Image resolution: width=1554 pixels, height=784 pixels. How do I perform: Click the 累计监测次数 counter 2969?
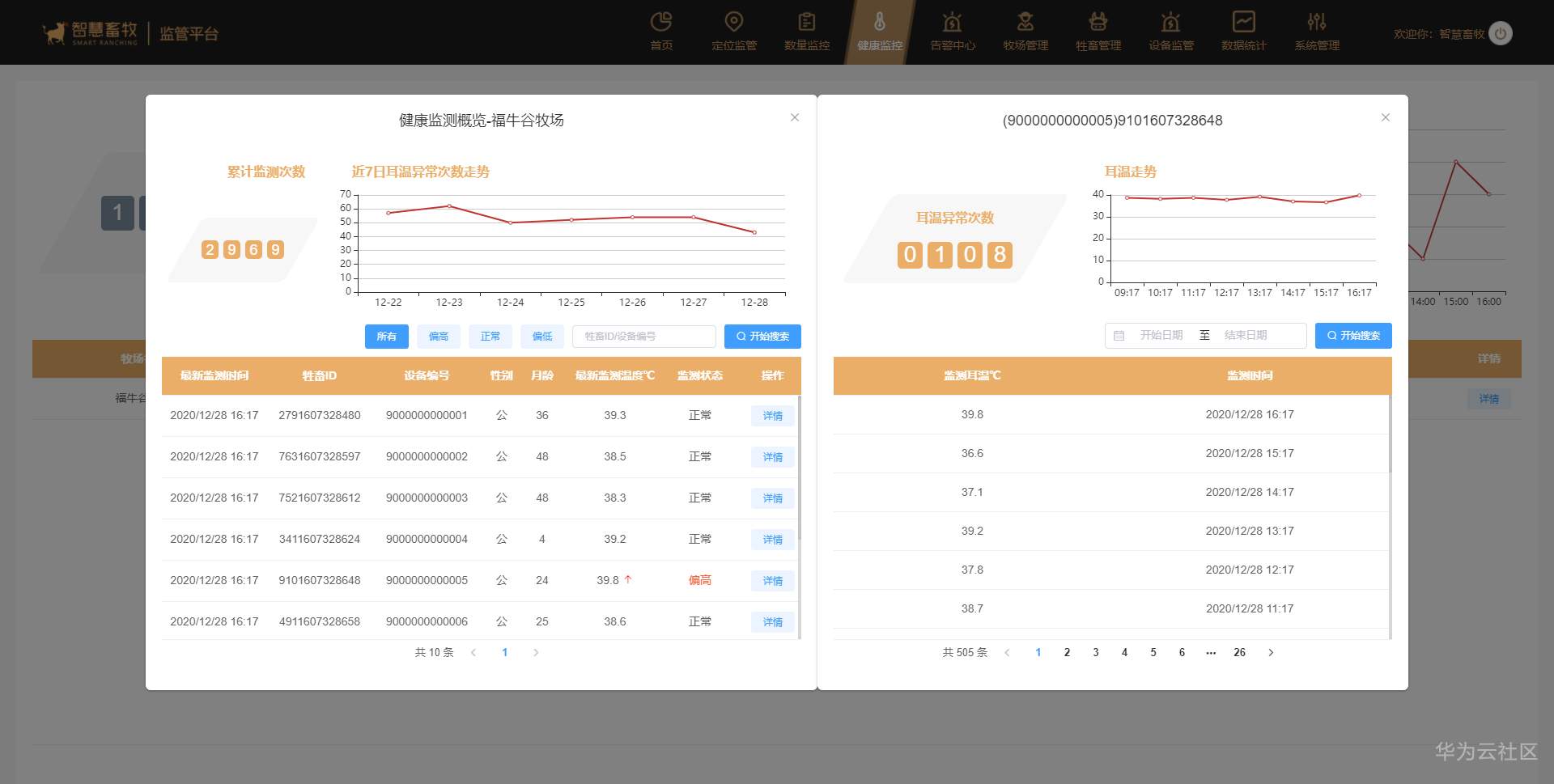click(243, 249)
